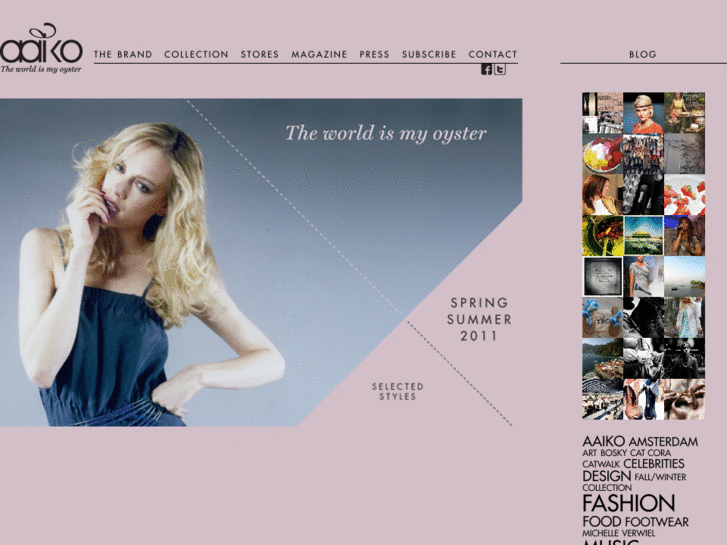Viewport: 727px width, 545px height.
Task: Select the ART tag
Action: tap(590, 453)
